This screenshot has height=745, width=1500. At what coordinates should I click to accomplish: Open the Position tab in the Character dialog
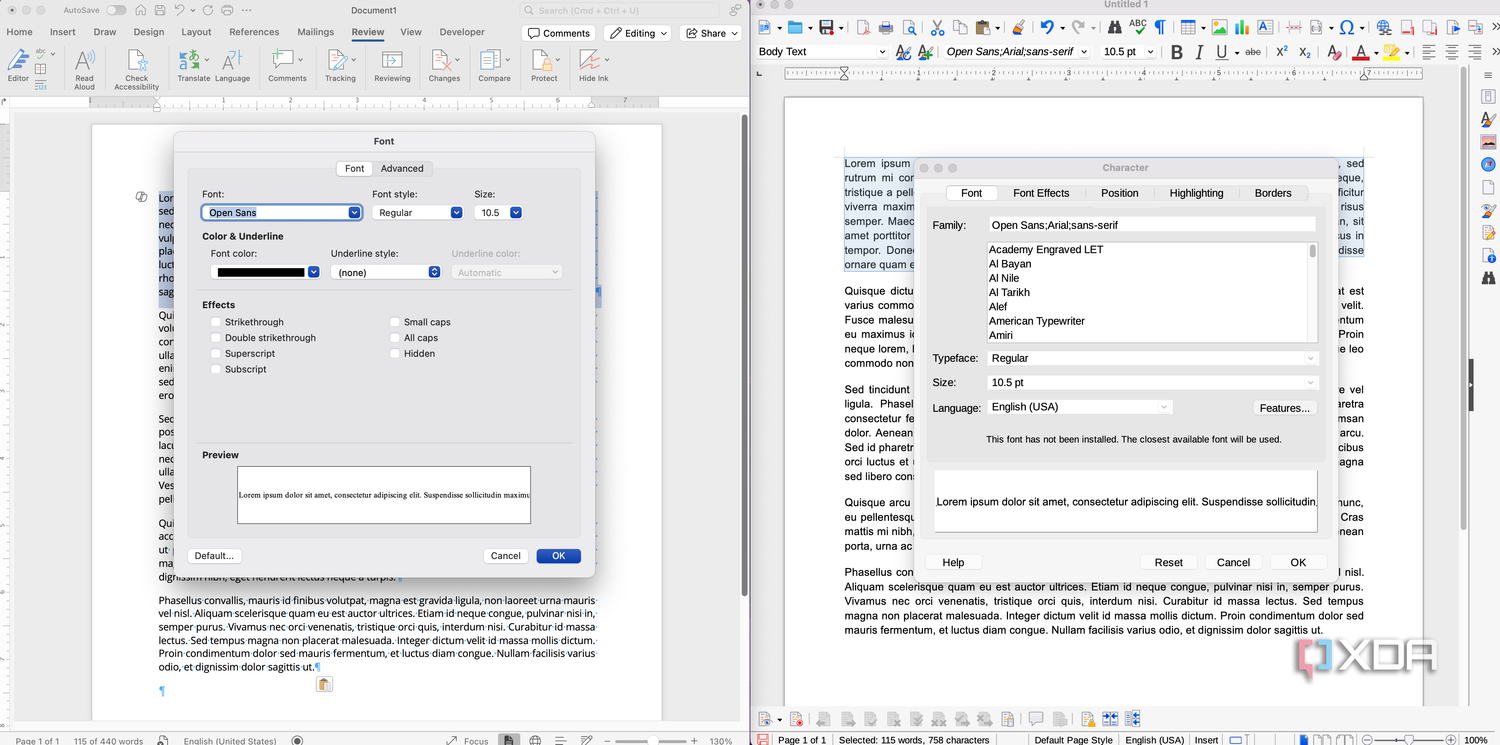(1120, 193)
